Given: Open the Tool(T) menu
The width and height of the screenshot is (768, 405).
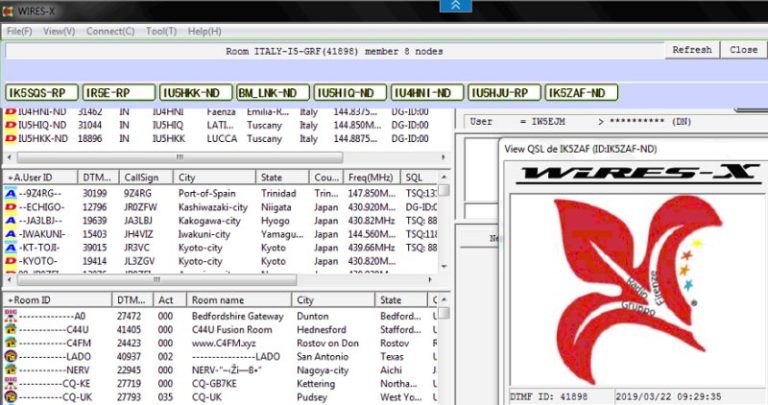Looking at the screenshot, I should 161,31.
